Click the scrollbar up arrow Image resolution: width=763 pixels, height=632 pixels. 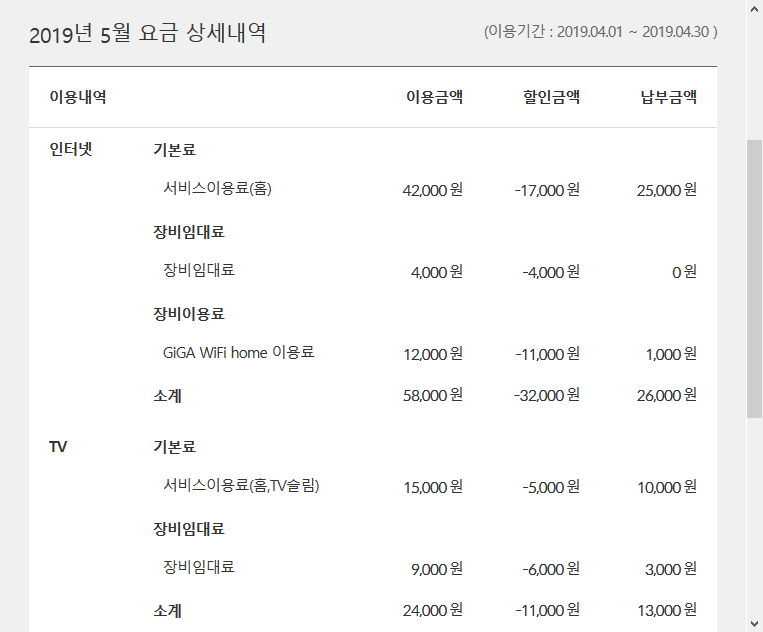tap(754, 9)
